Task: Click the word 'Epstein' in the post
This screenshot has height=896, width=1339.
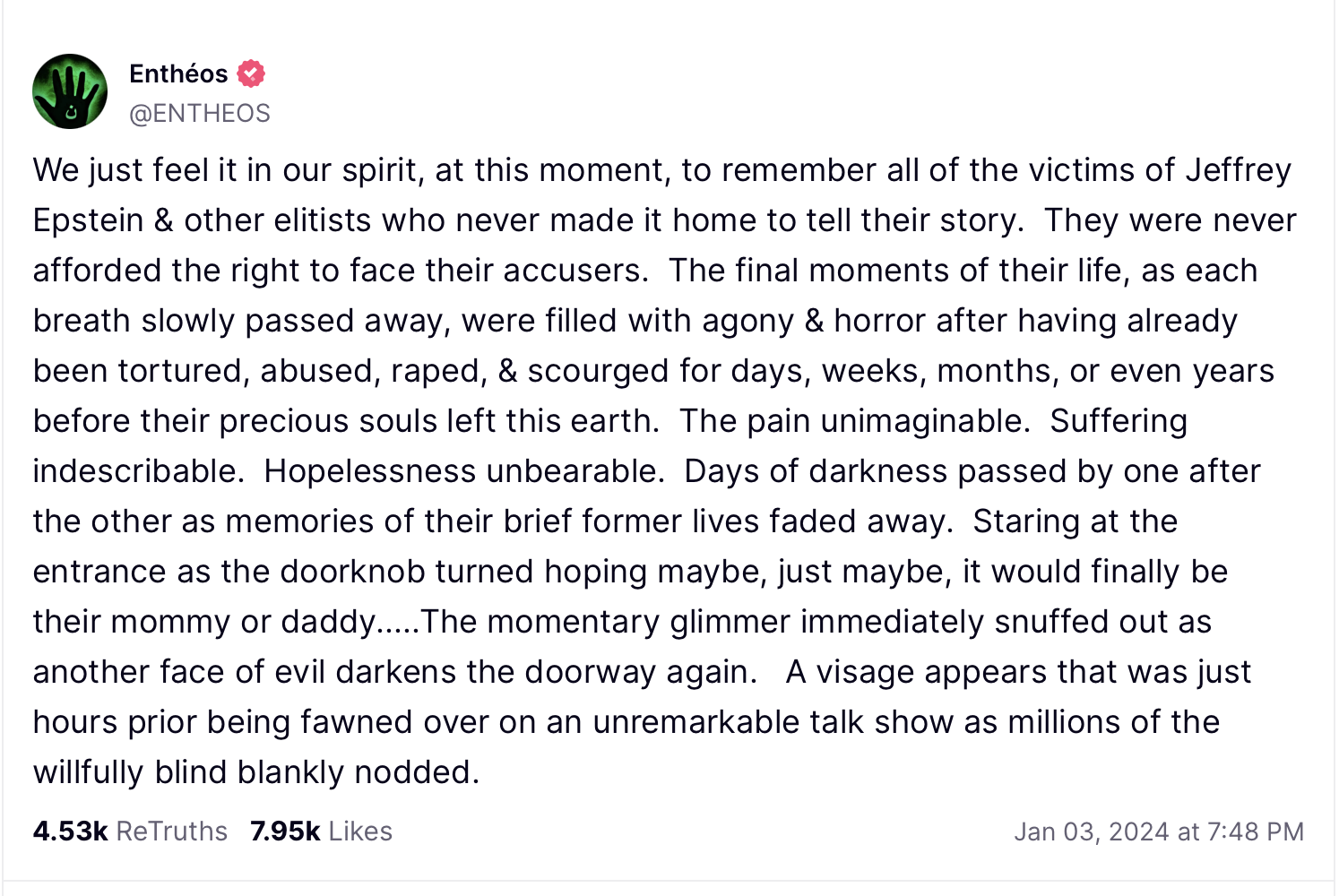Action: click(88, 220)
